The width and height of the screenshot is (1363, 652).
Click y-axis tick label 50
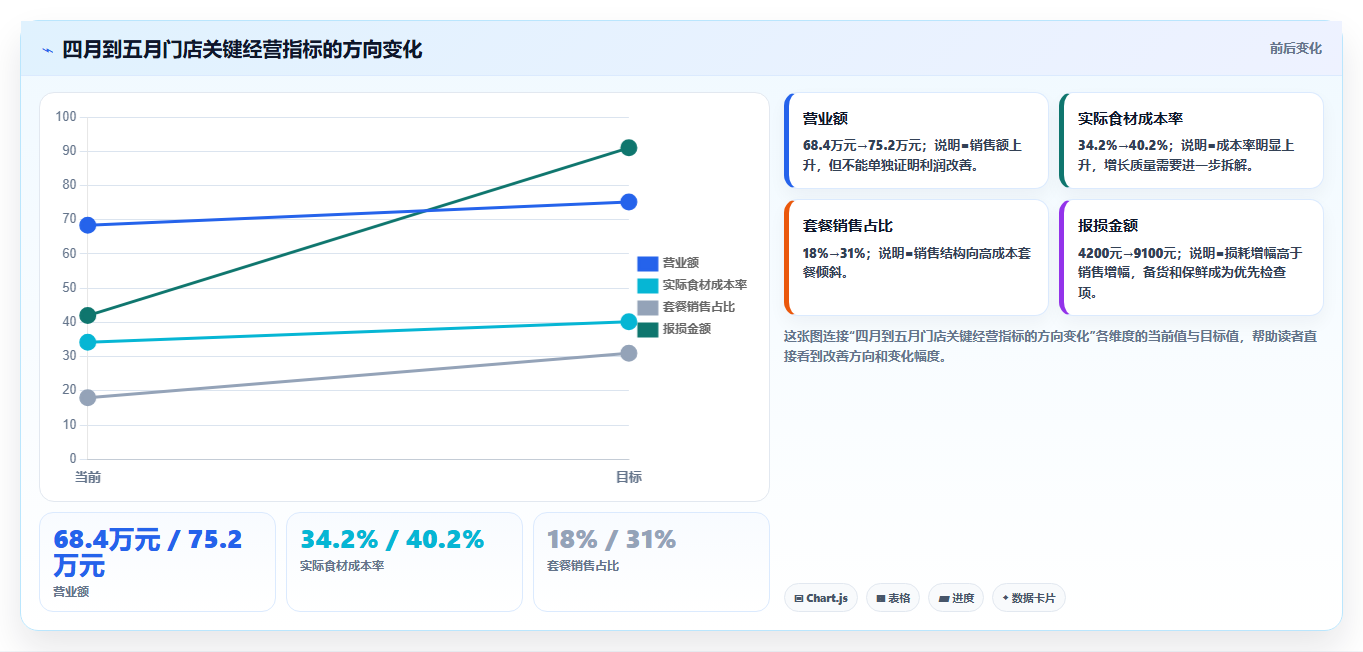tap(69, 288)
